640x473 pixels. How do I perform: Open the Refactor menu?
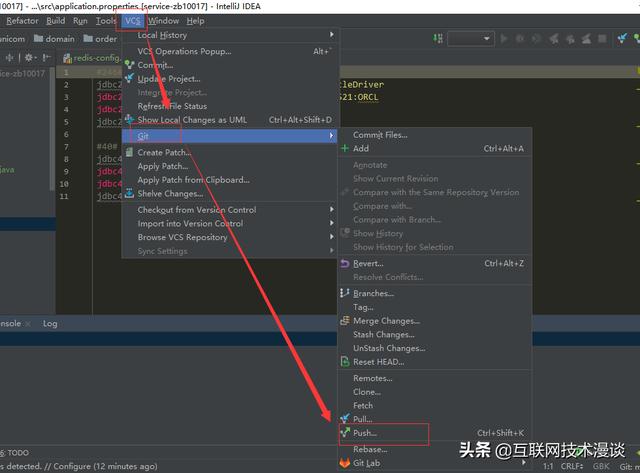point(22,21)
